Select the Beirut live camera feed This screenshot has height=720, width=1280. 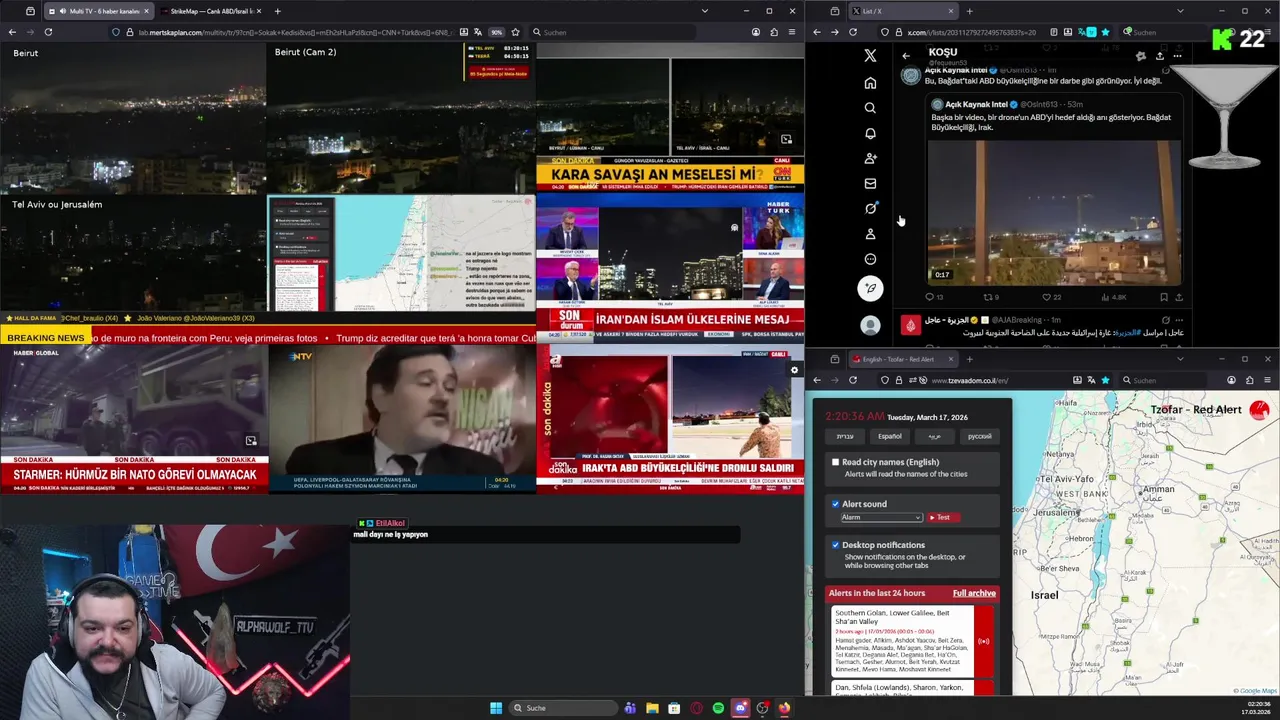click(133, 118)
